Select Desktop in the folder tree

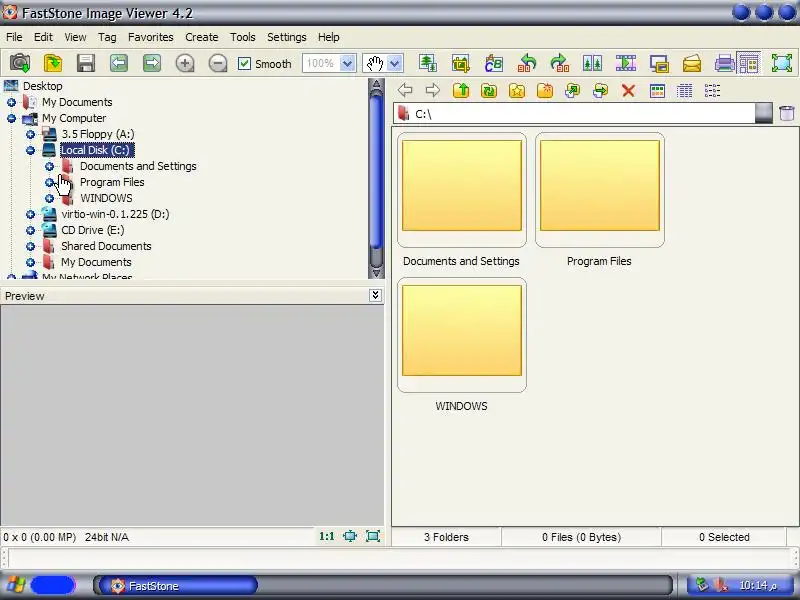42,86
